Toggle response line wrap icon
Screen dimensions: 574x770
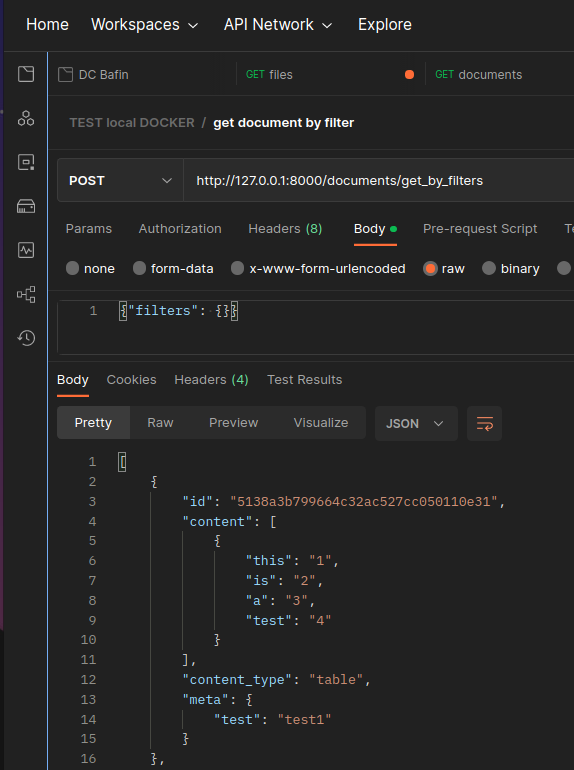tap(484, 423)
